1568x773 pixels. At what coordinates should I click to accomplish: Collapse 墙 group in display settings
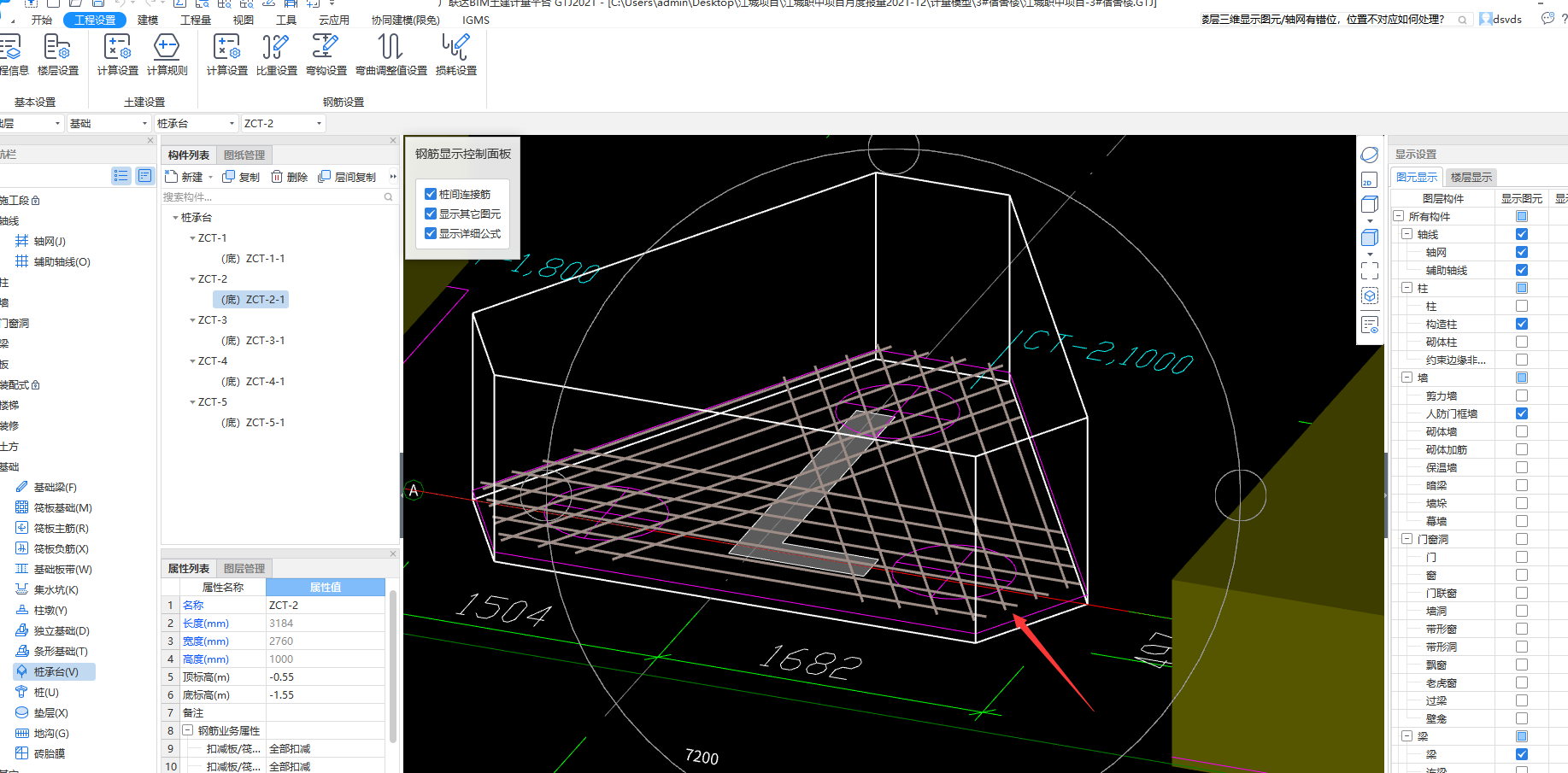[1407, 378]
